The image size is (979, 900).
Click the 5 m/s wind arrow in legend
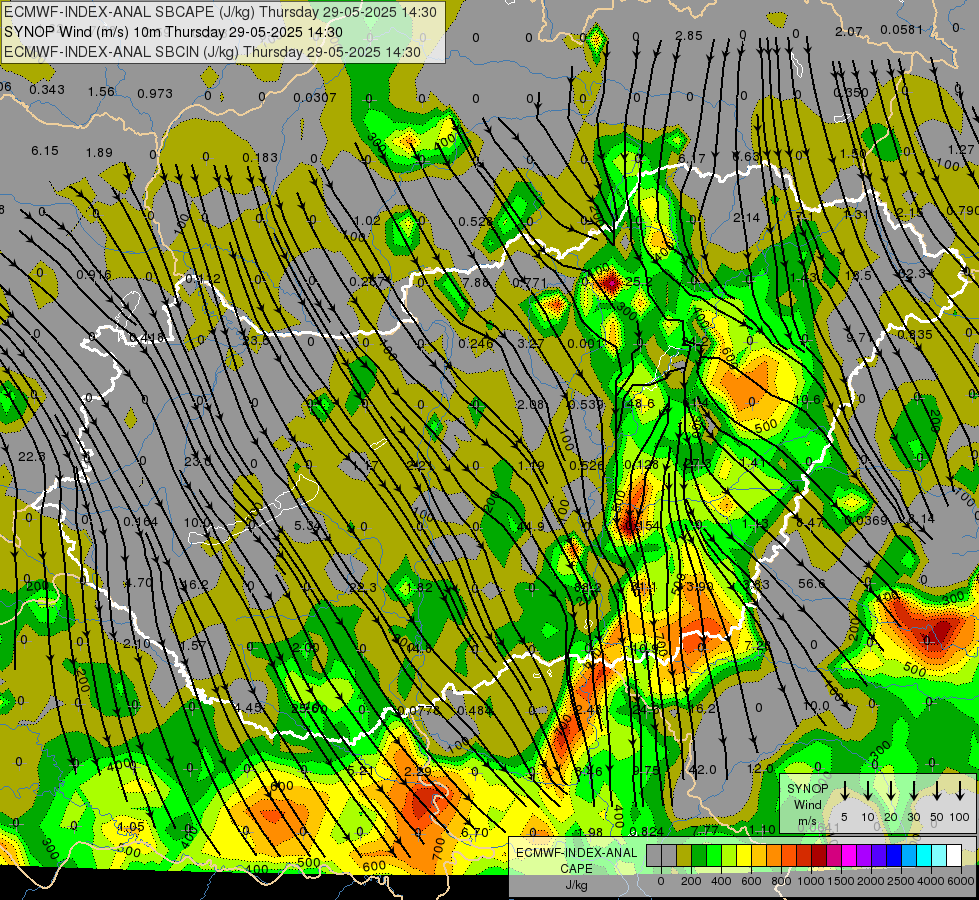(844, 791)
